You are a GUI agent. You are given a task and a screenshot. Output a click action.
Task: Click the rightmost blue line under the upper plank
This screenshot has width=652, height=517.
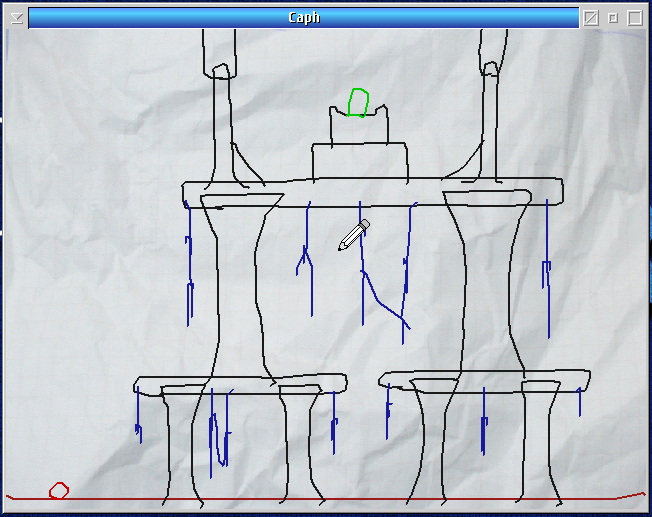[x=547, y=270]
